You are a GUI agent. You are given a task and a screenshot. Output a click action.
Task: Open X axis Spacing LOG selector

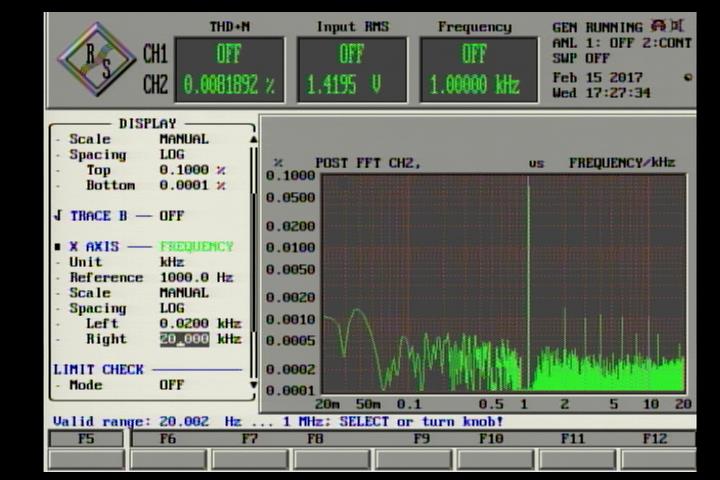point(172,308)
